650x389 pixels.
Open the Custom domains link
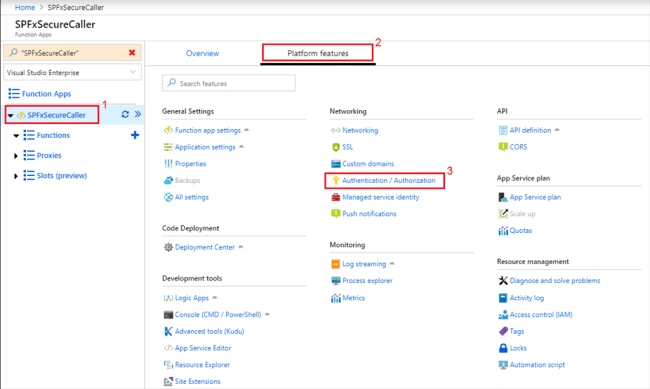coord(368,164)
